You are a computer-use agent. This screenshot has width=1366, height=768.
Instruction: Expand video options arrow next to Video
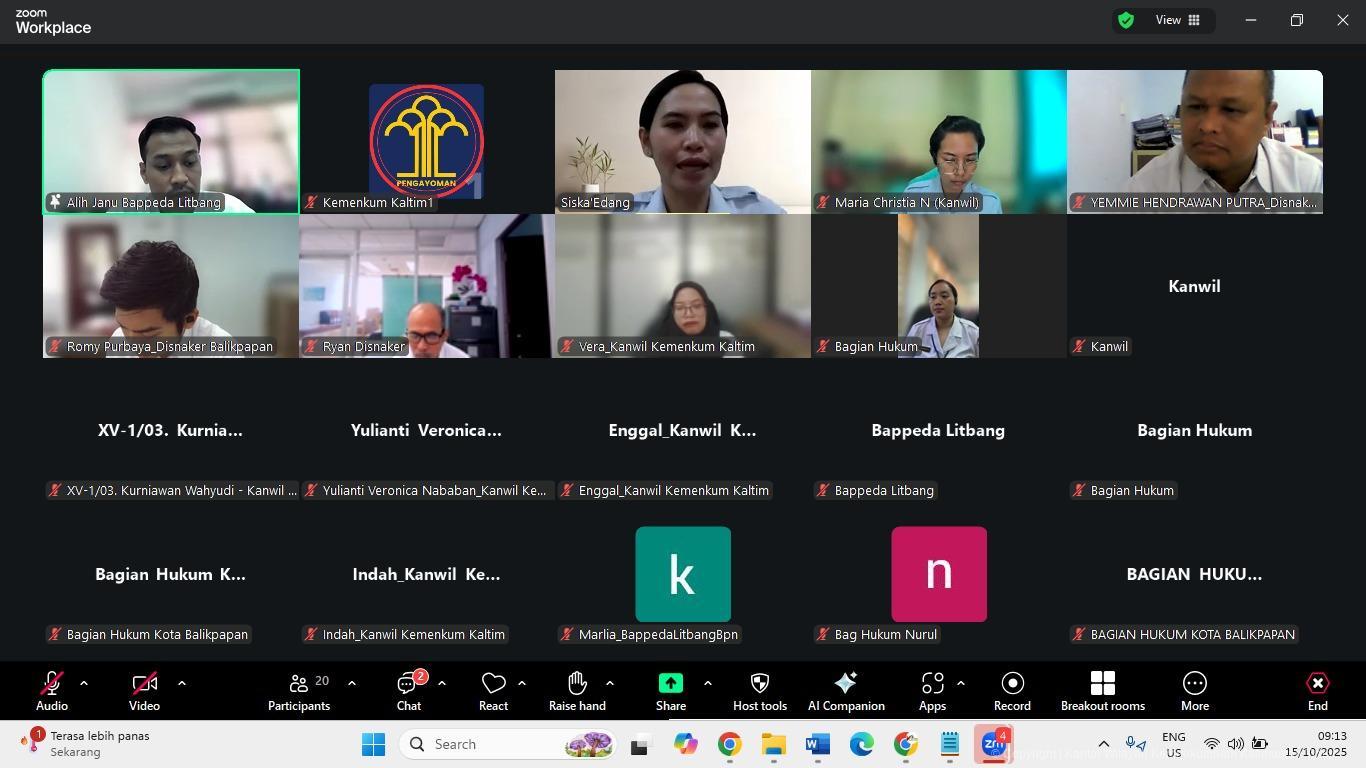click(181, 683)
